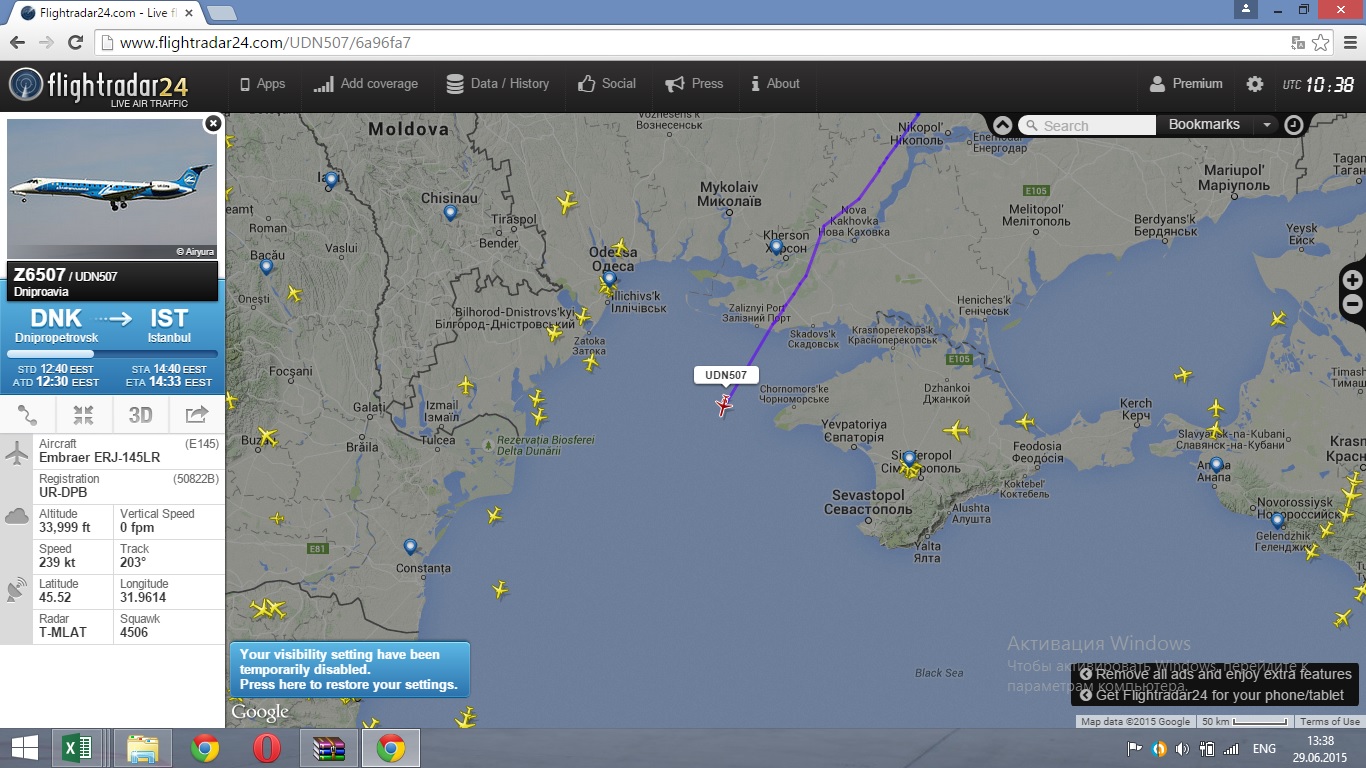Zoom out the map with minus button

point(1352,304)
